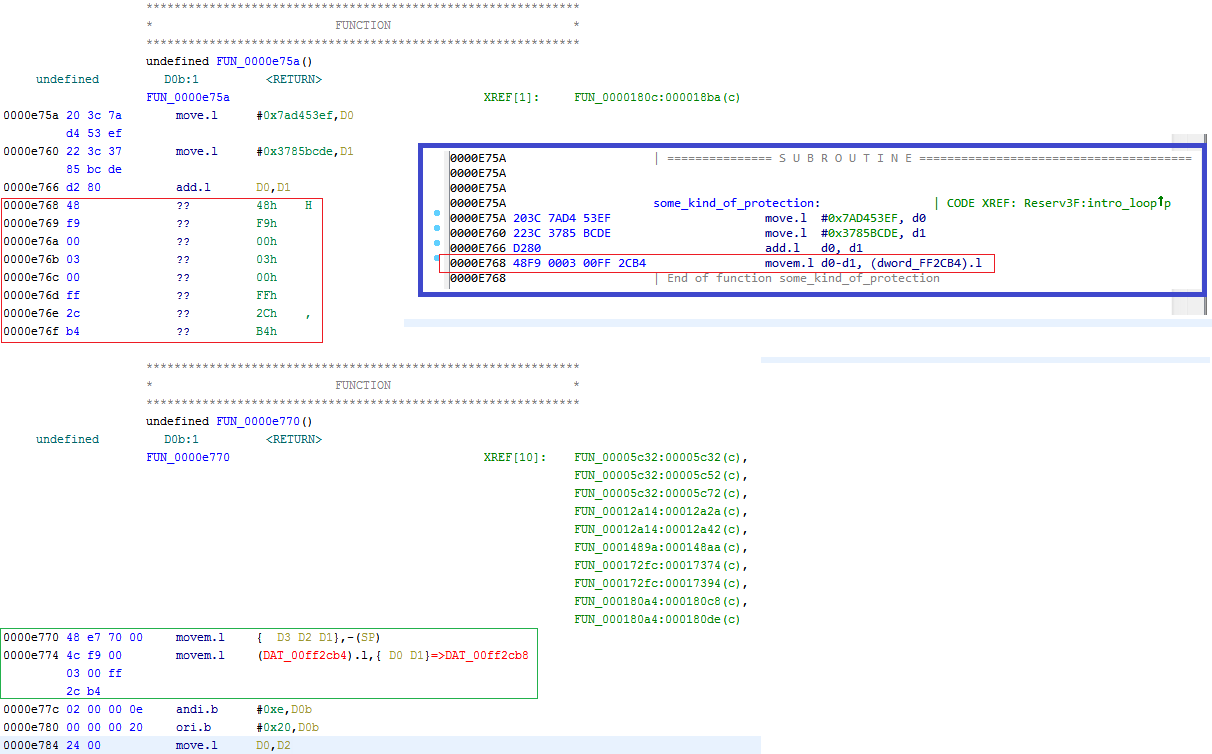Click the undefined byte B4h at 0000e76f
Viewport: 1212px width, 754px height.
click(267, 331)
